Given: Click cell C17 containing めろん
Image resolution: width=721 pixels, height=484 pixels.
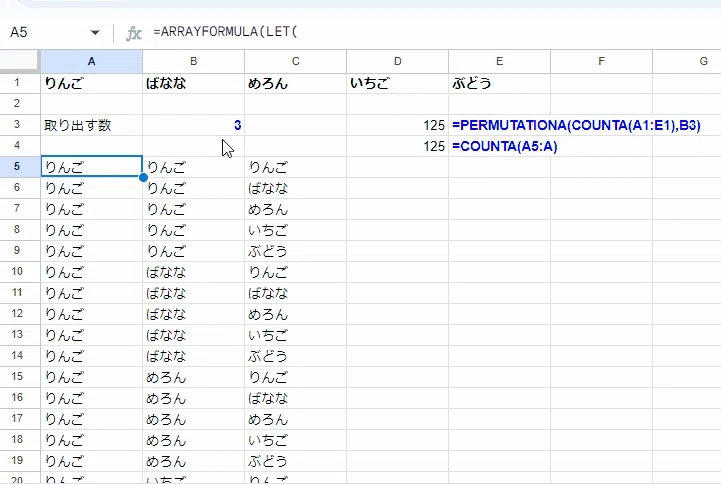Looking at the screenshot, I should click(x=296, y=419).
